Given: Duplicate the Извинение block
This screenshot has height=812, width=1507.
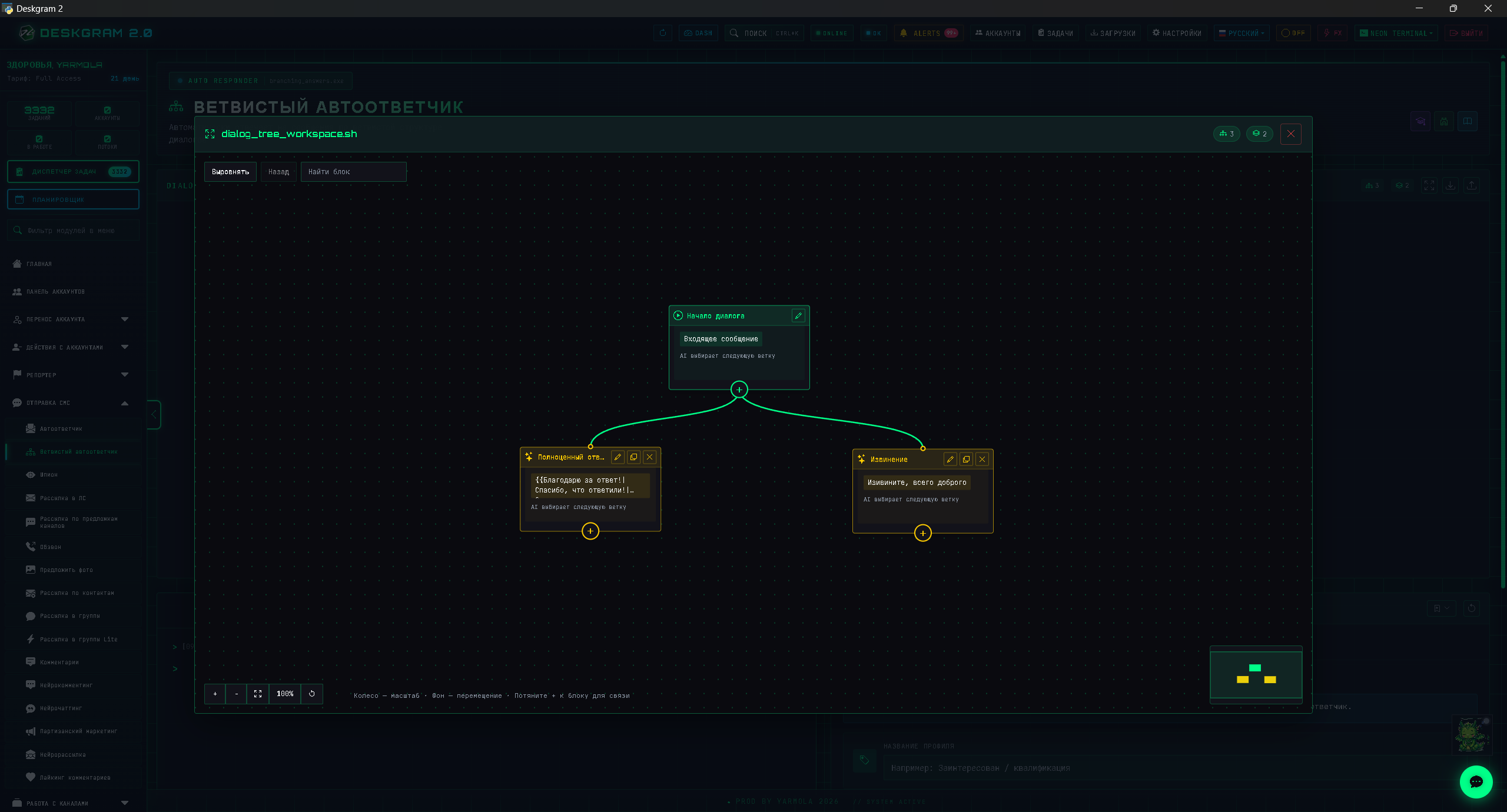Looking at the screenshot, I should [966, 460].
